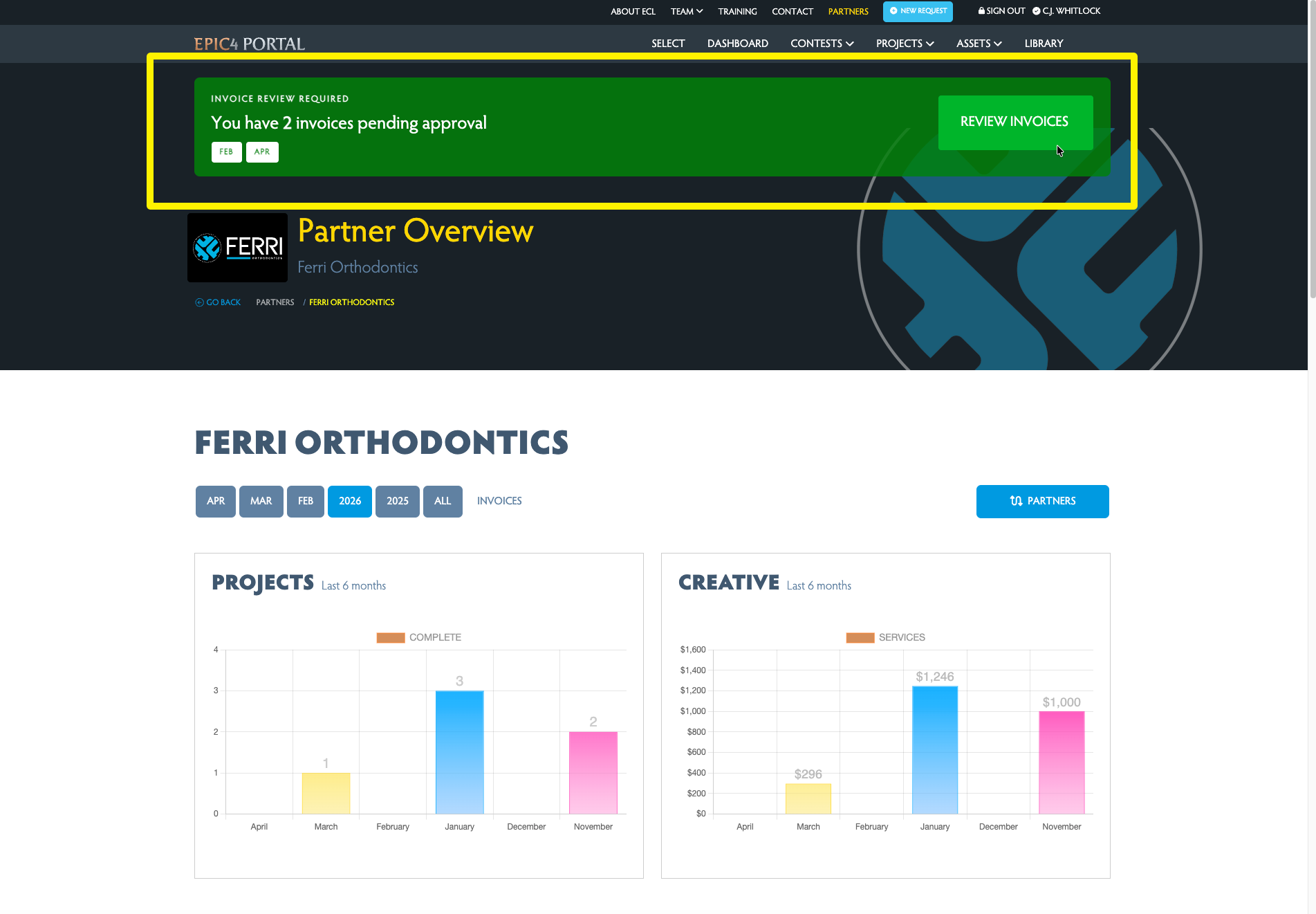
Task: Select the 2026 year filter
Action: pyautogui.click(x=350, y=502)
